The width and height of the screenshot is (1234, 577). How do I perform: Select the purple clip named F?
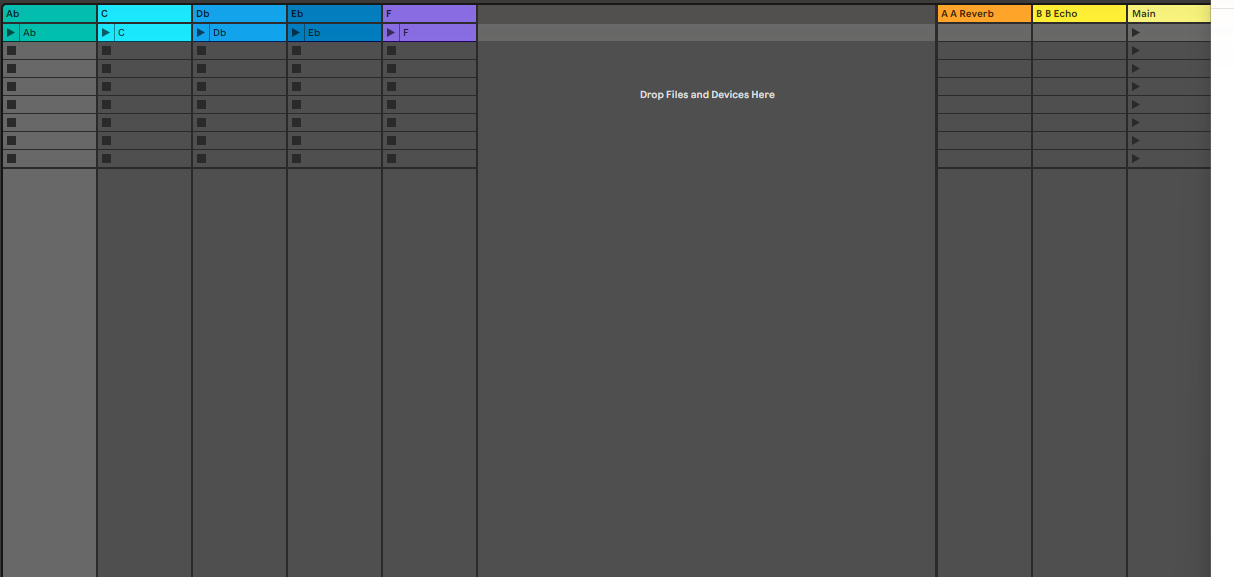click(438, 33)
